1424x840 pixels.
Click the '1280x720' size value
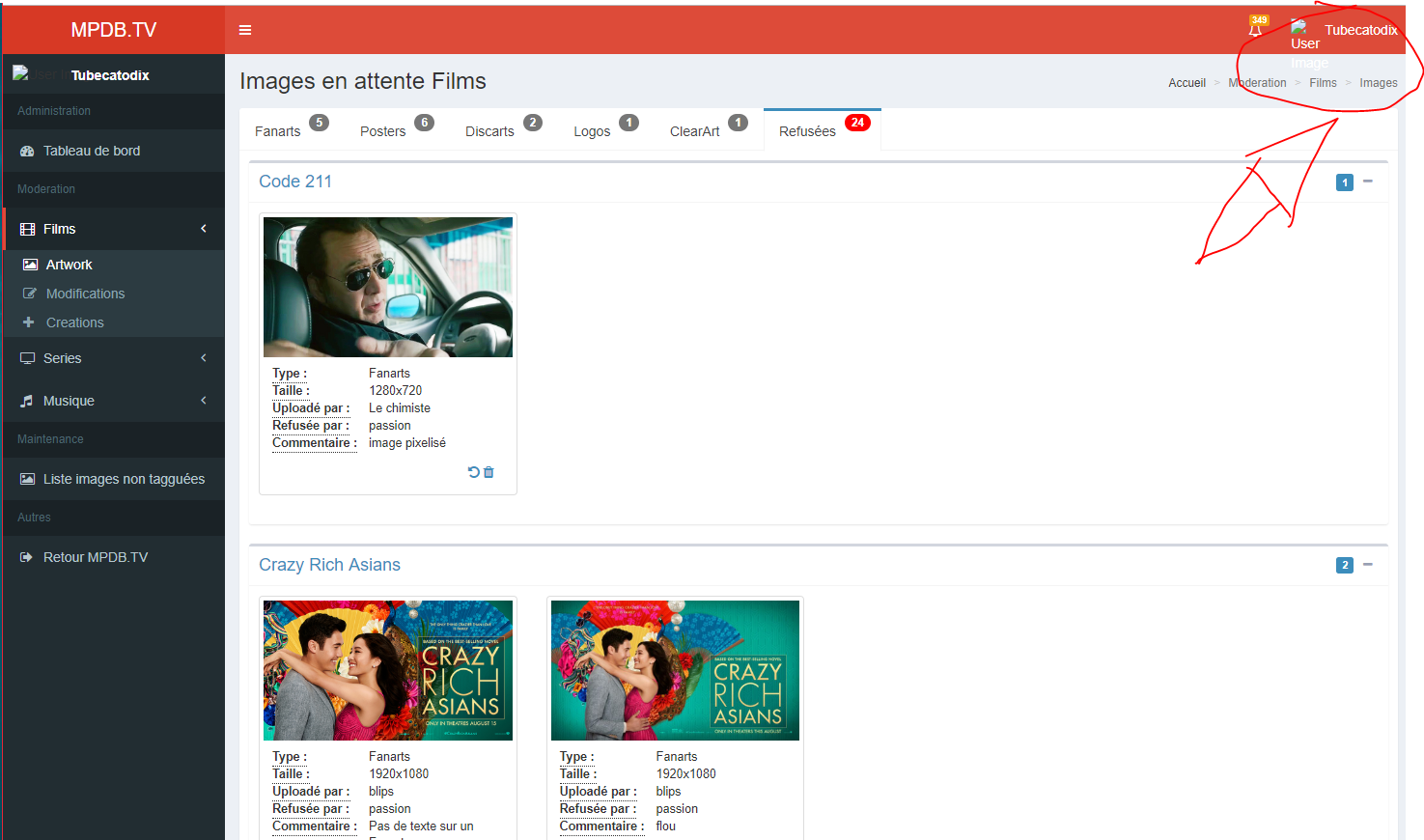[x=396, y=391]
